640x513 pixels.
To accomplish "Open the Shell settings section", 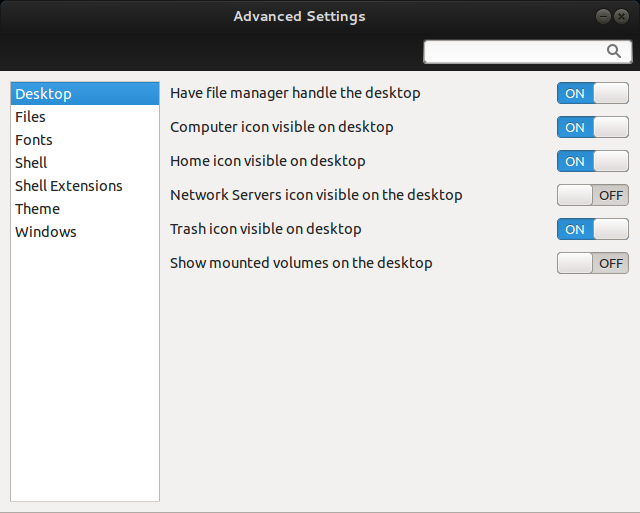I will coord(31,163).
